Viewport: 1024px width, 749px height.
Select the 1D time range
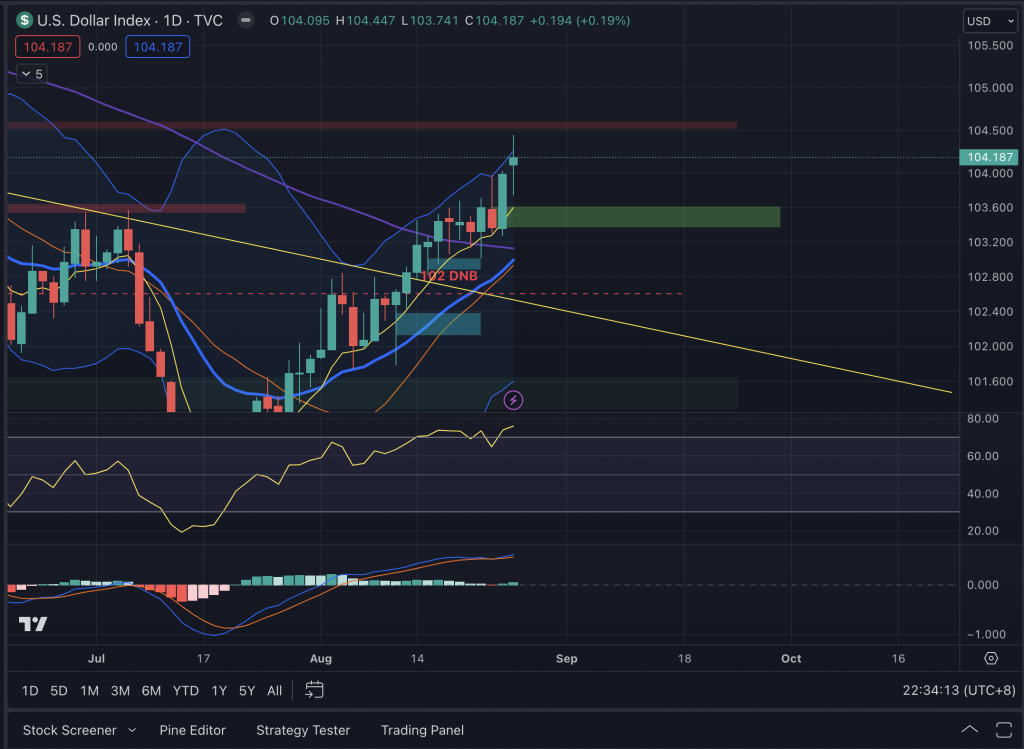[30, 690]
